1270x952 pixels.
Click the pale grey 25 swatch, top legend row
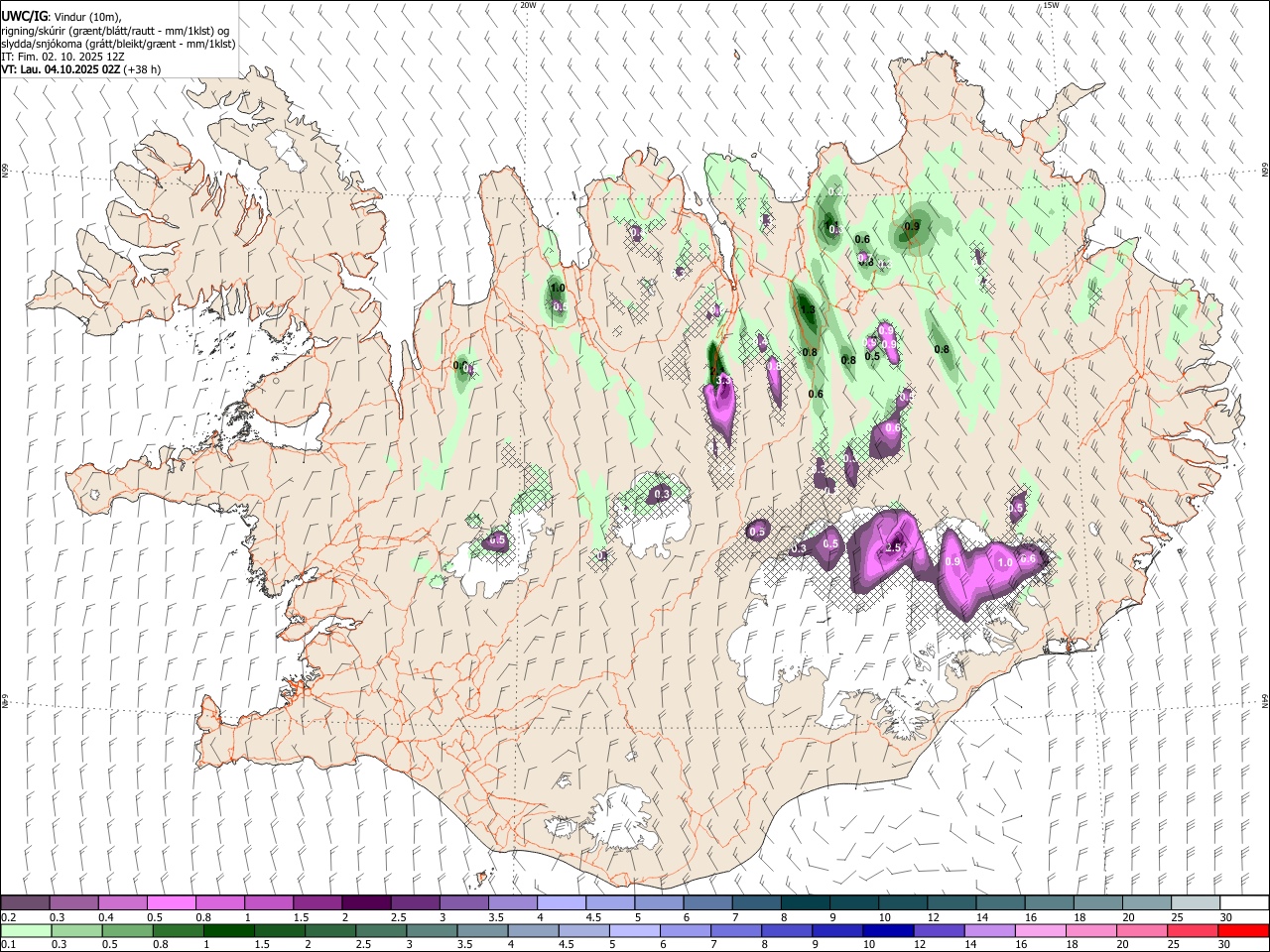point(1195,903)
